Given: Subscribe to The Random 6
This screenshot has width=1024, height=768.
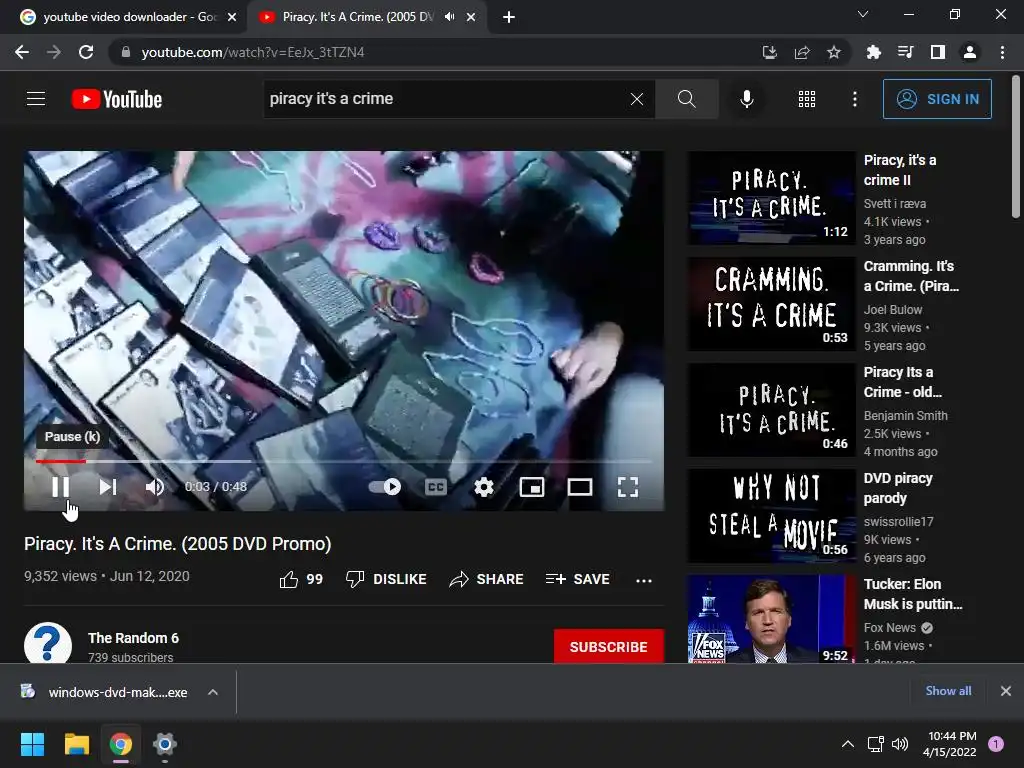Looking at the screenshot, I should (609, 647).
